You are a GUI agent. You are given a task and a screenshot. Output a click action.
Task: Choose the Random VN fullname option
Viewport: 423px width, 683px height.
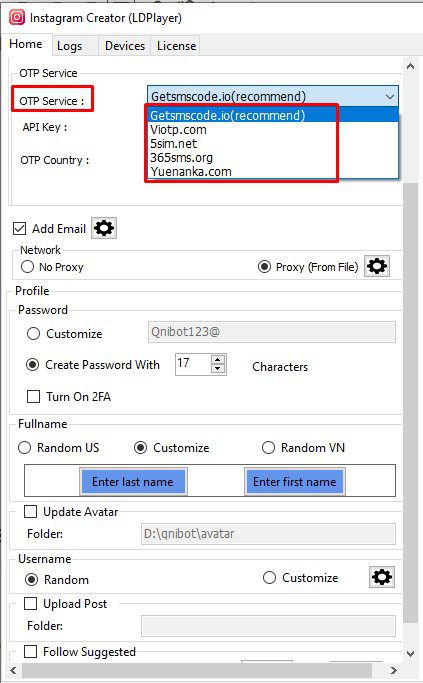click(268, 448)
